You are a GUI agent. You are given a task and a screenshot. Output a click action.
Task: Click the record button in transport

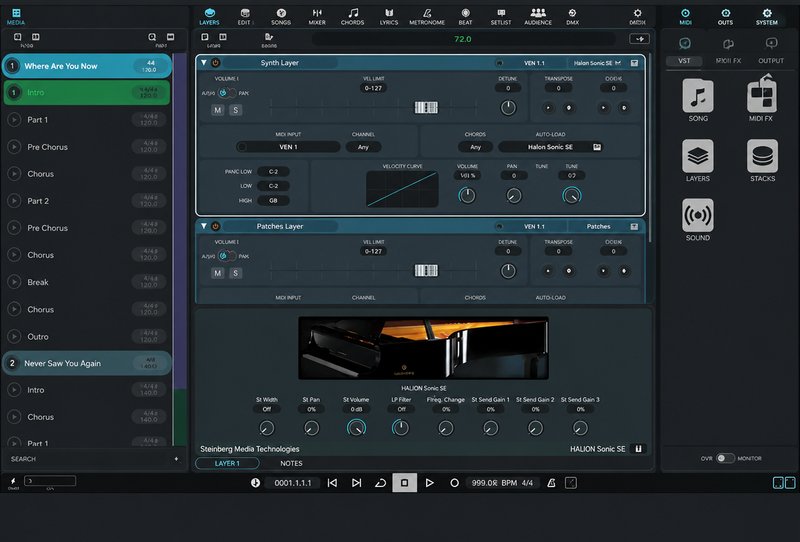point(454,483)
